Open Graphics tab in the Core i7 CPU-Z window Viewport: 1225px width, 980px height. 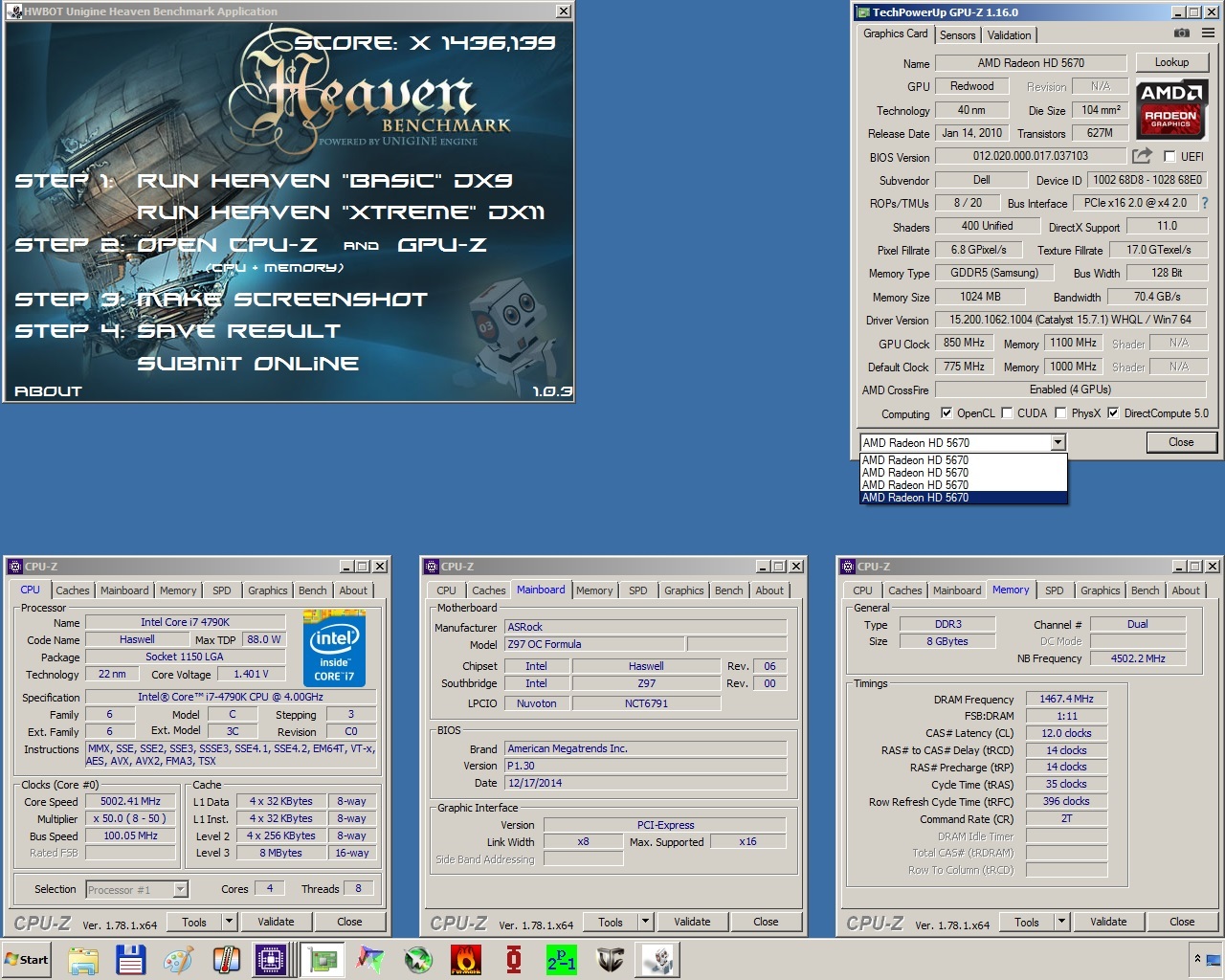[x=268, y=590]
